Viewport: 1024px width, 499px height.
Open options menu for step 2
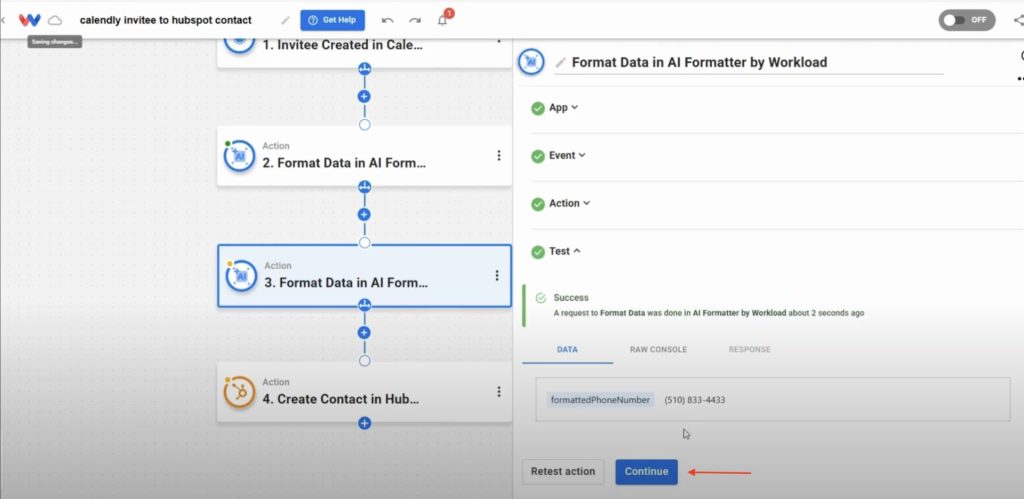click(x=499, y=155)
